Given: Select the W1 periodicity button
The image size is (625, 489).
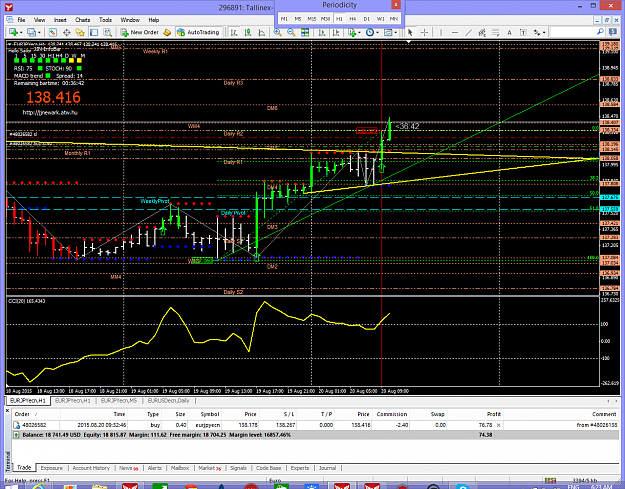Looking at the screenshot, I should pyautogui.click(x=380, y=19).
